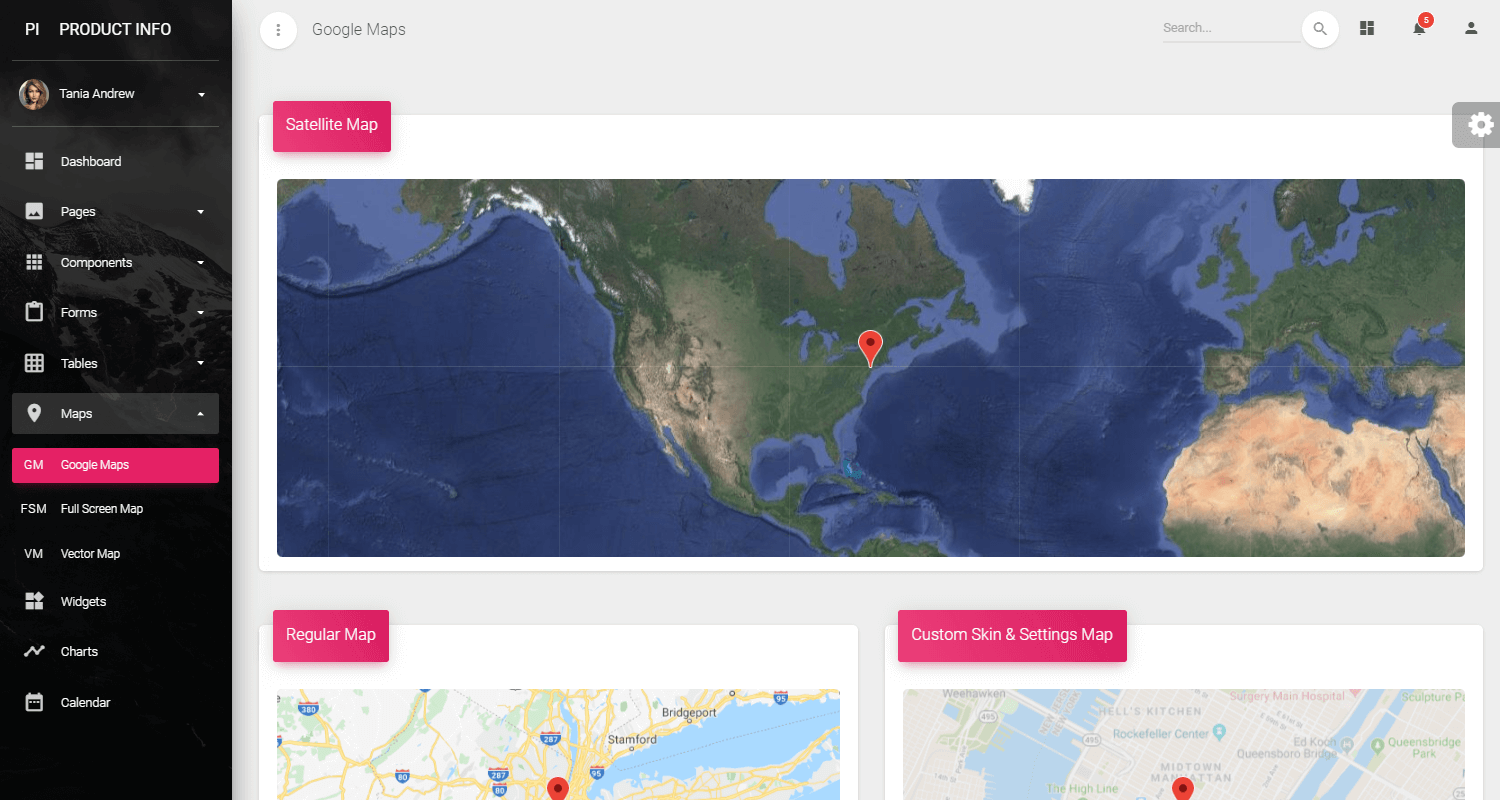
Task: Click the Tables grid icon
Action: [x=34, y=363]
